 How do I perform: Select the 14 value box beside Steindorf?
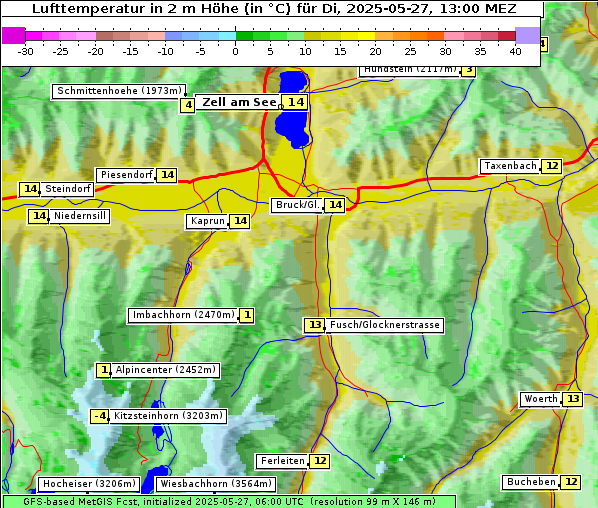[x=29, y=189]
